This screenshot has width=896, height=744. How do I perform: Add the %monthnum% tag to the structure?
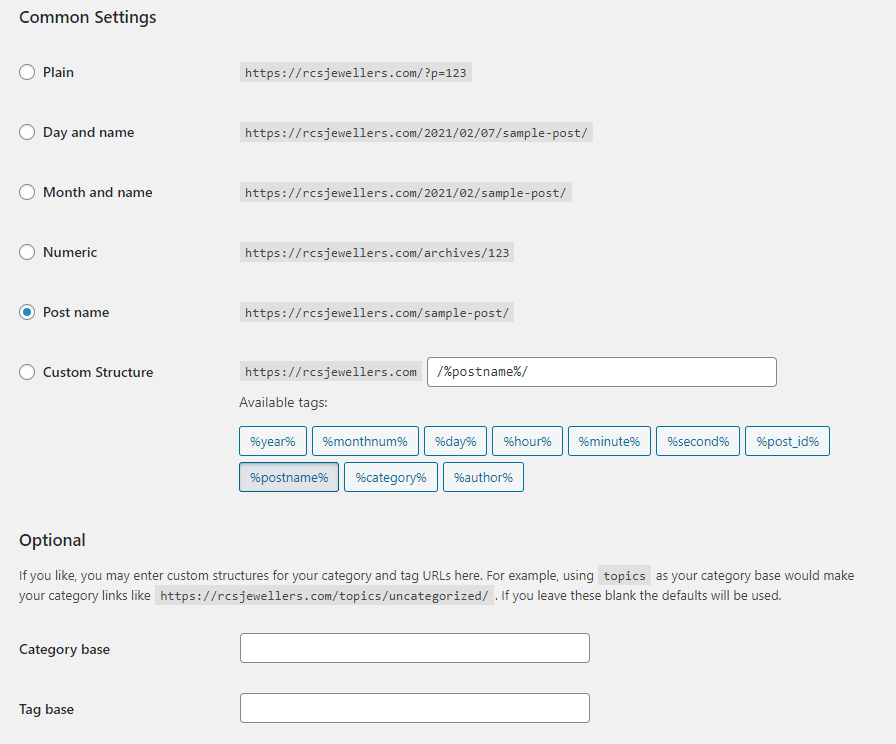365,441
